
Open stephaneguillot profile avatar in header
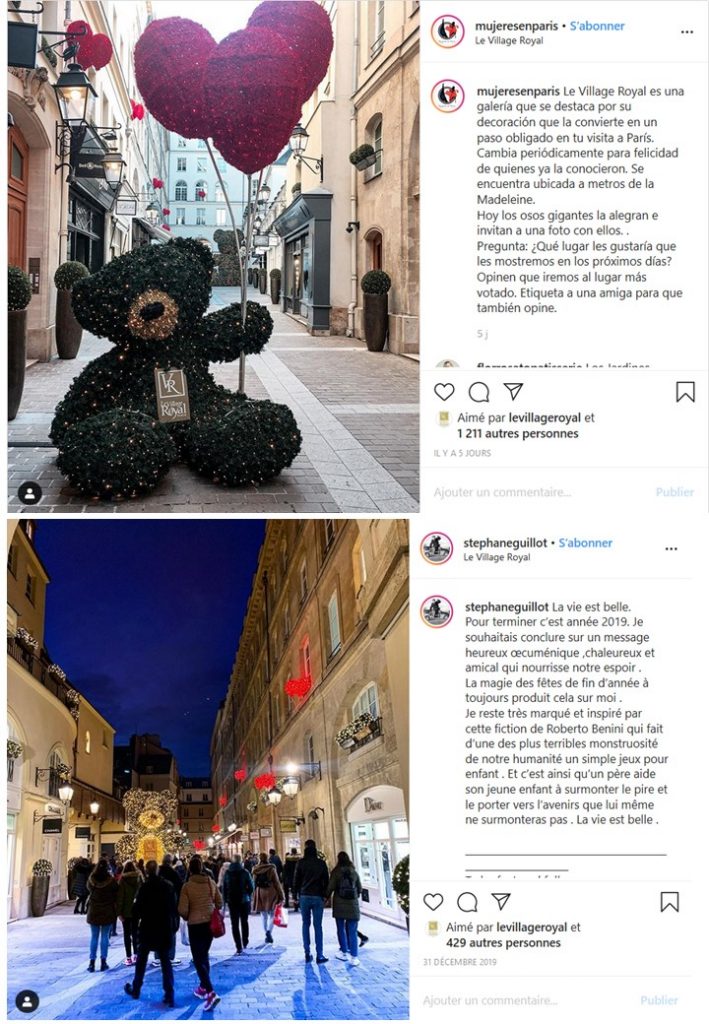pyautogui.click(x=437, y=548)
